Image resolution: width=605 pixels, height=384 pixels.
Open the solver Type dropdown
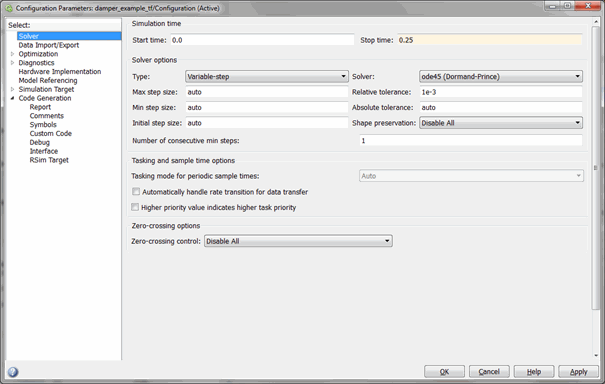267,76
